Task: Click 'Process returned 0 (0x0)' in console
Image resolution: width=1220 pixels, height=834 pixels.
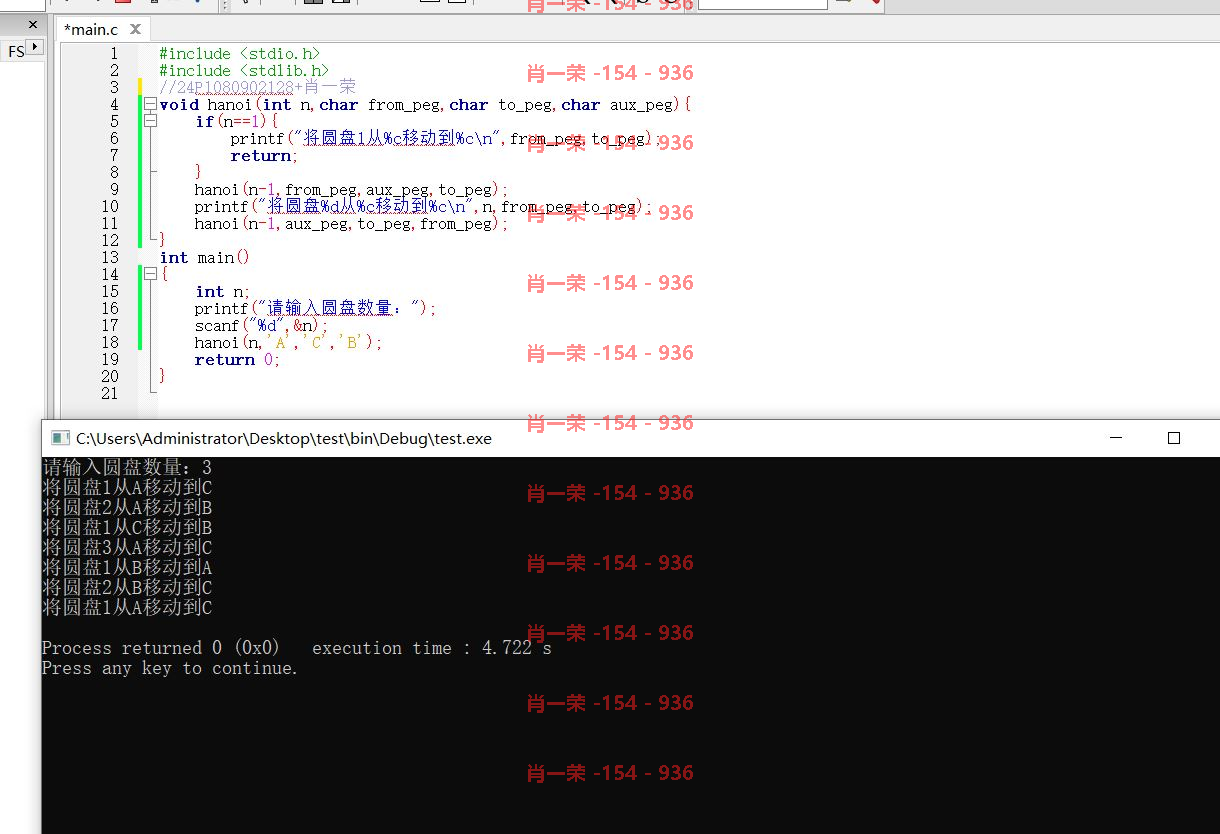Action: [161, 648]
